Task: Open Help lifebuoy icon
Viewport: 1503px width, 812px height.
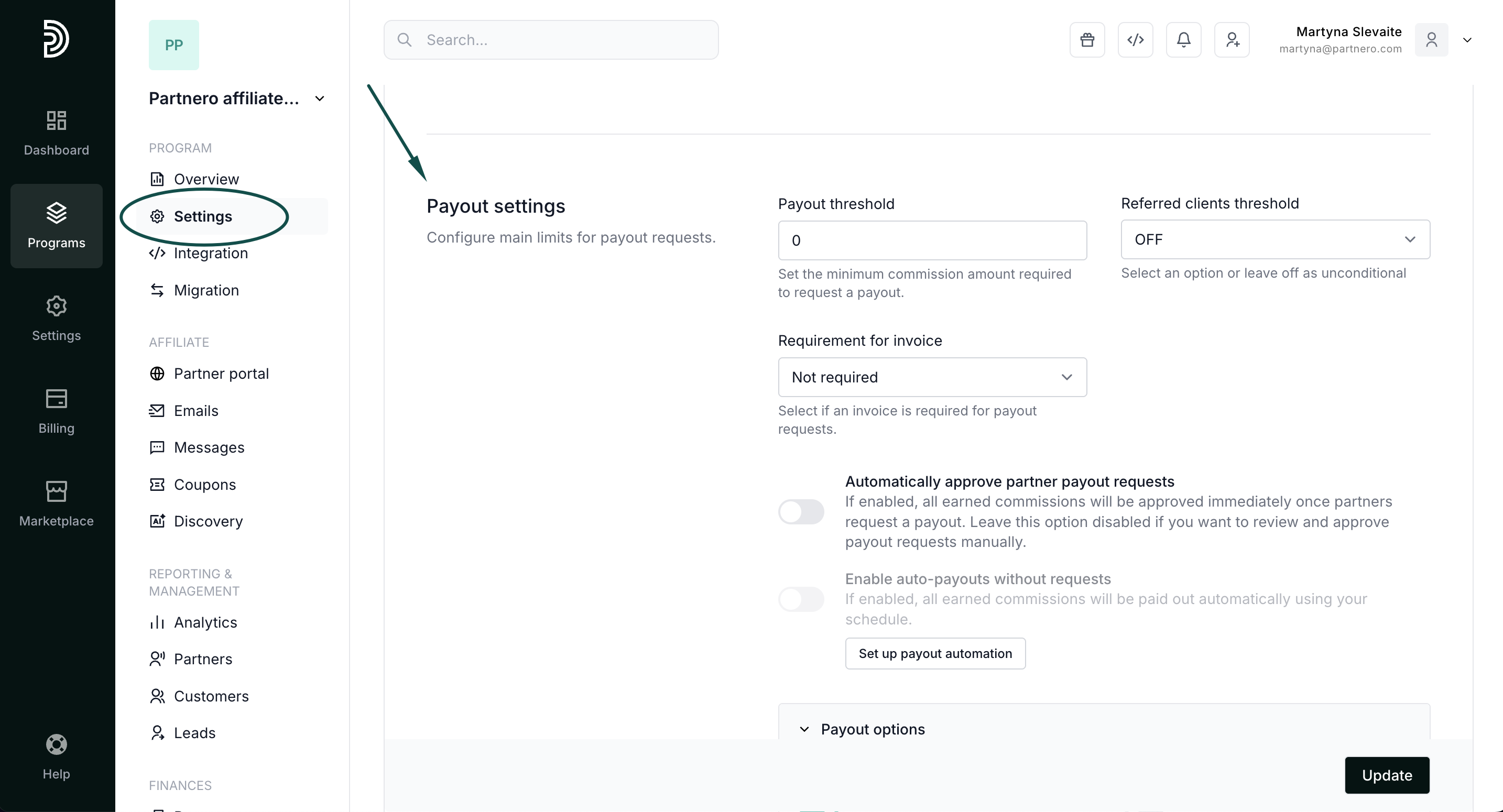Action: click(56, 756)
